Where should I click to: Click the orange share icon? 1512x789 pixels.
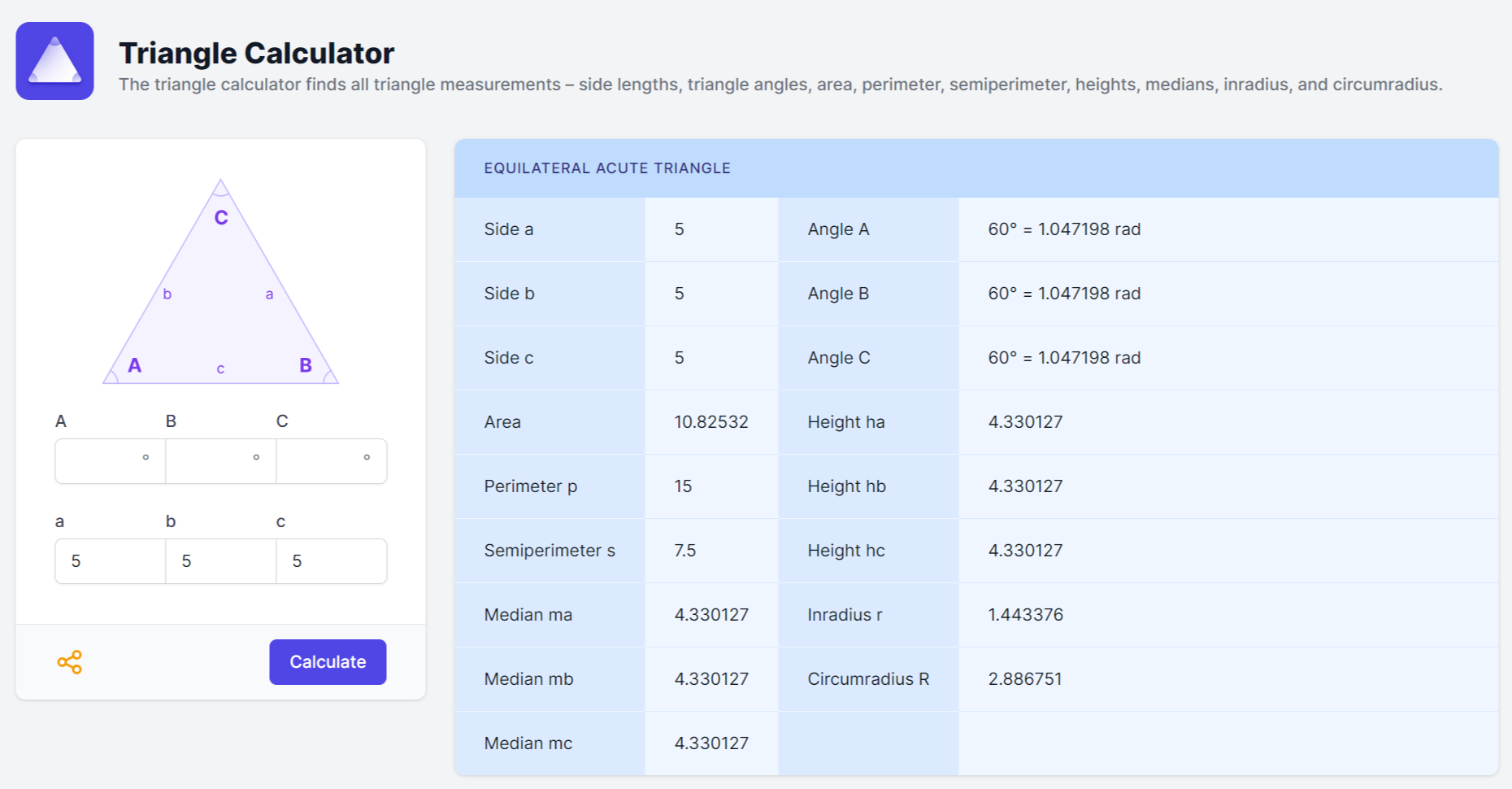[70, 662]
